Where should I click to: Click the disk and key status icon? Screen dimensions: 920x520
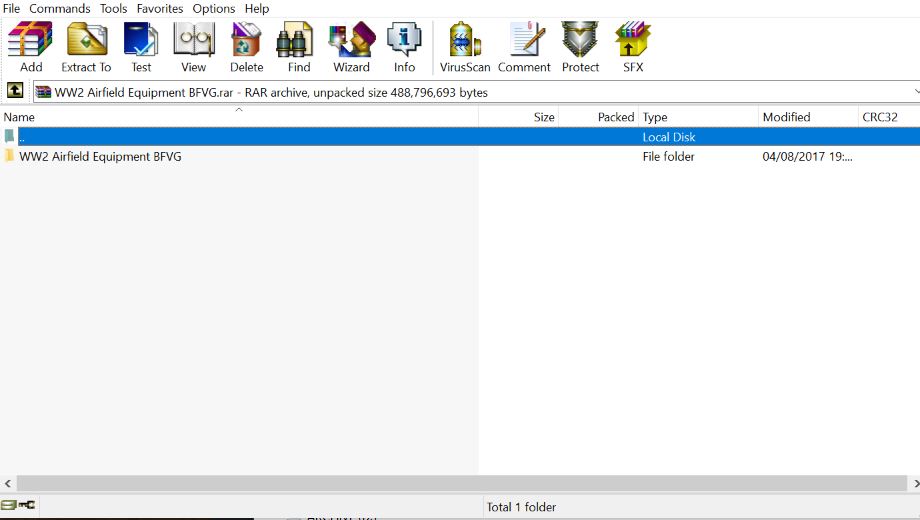18,505
